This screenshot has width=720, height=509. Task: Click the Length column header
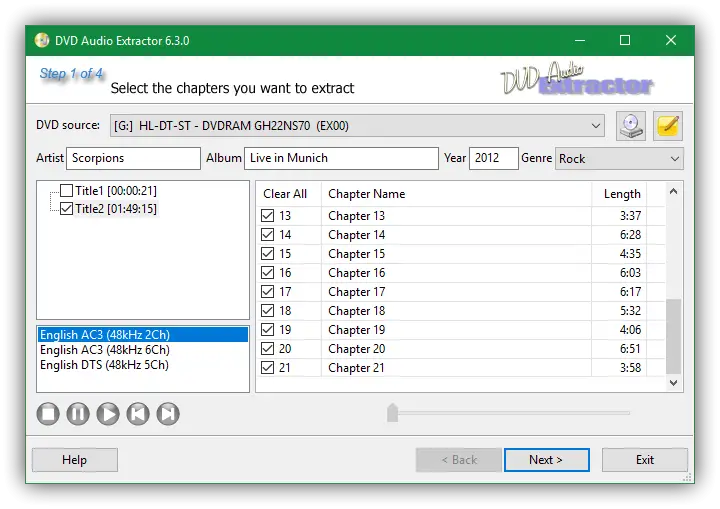click(x=619, y=194)
